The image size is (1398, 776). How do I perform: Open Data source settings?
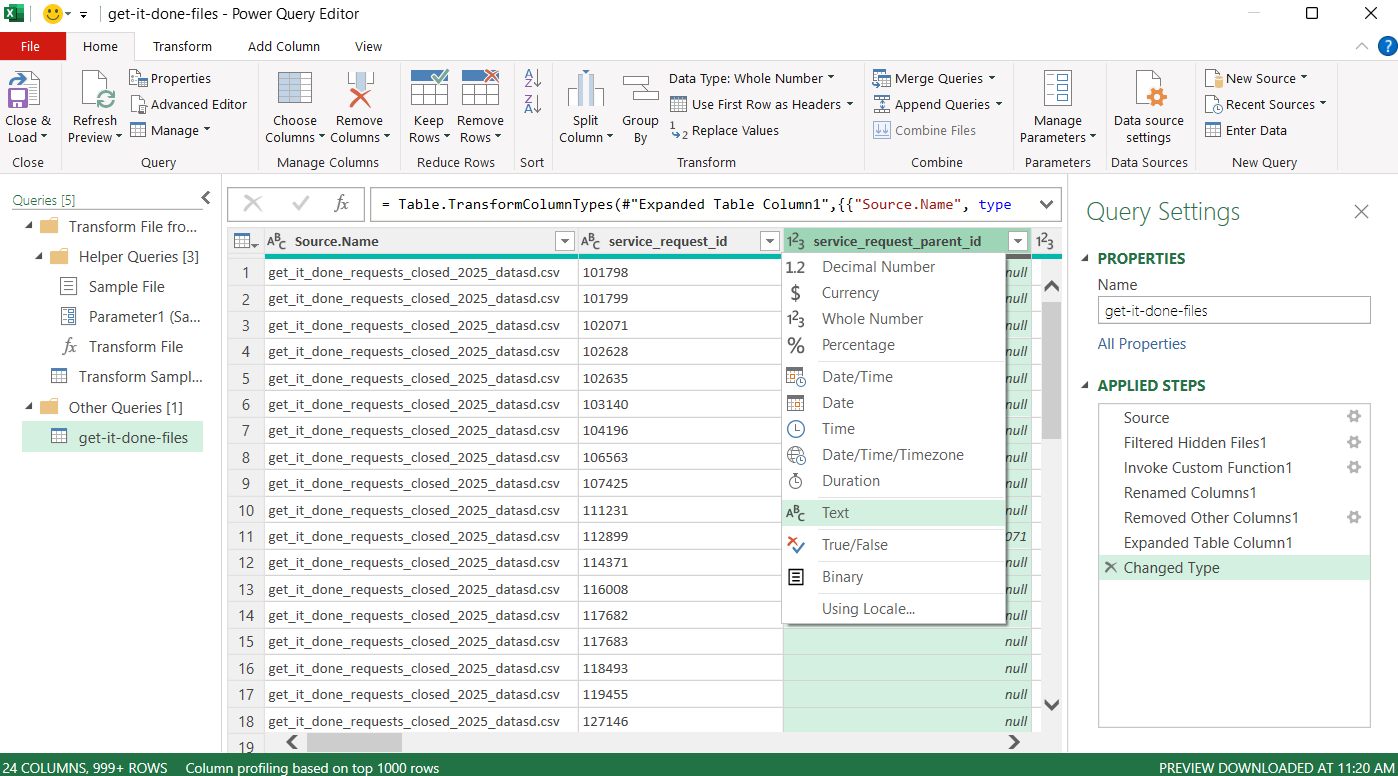pyautogui.click(x=1148, y=108)
